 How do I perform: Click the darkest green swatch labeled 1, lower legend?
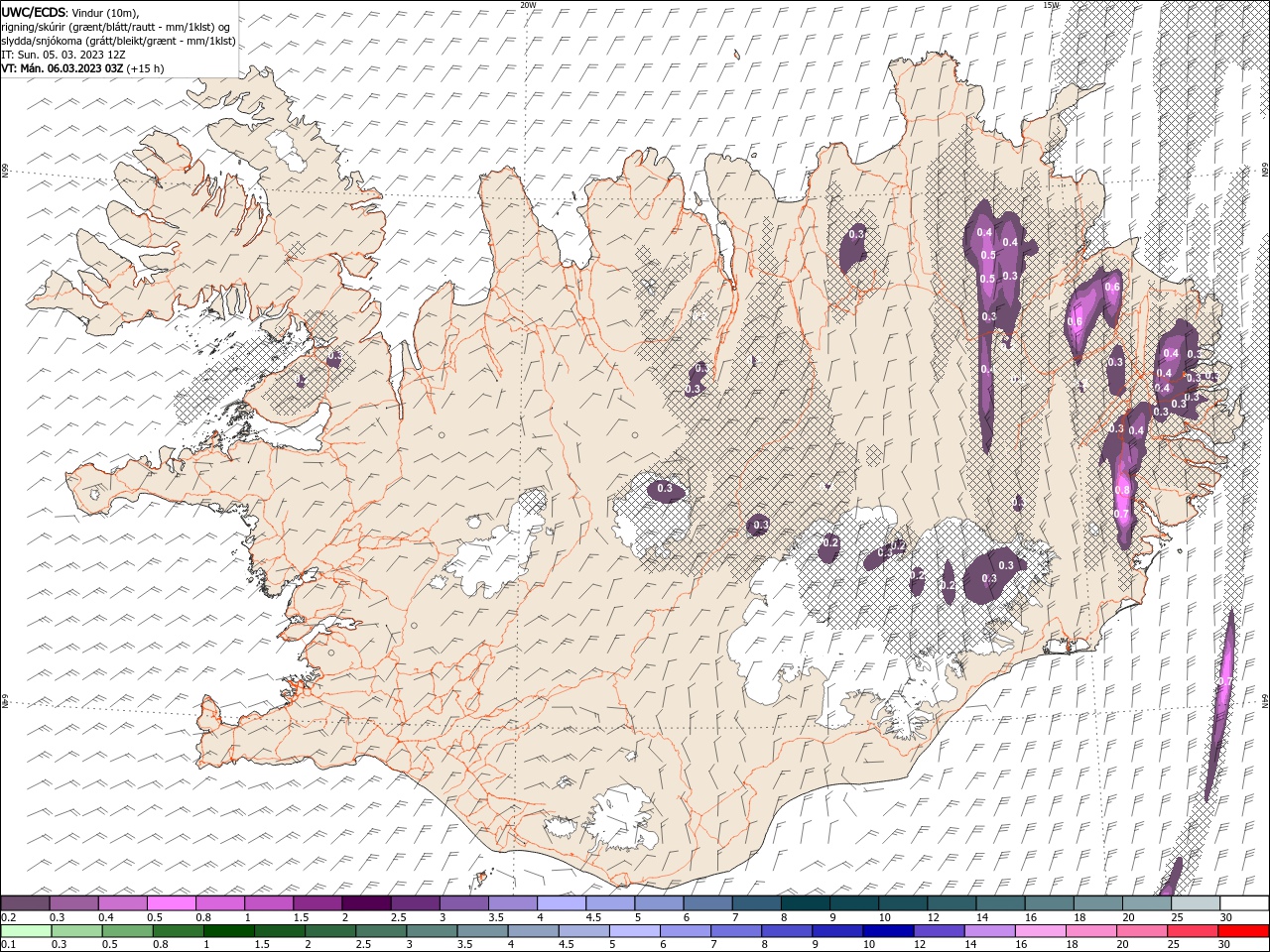[229, 931]
